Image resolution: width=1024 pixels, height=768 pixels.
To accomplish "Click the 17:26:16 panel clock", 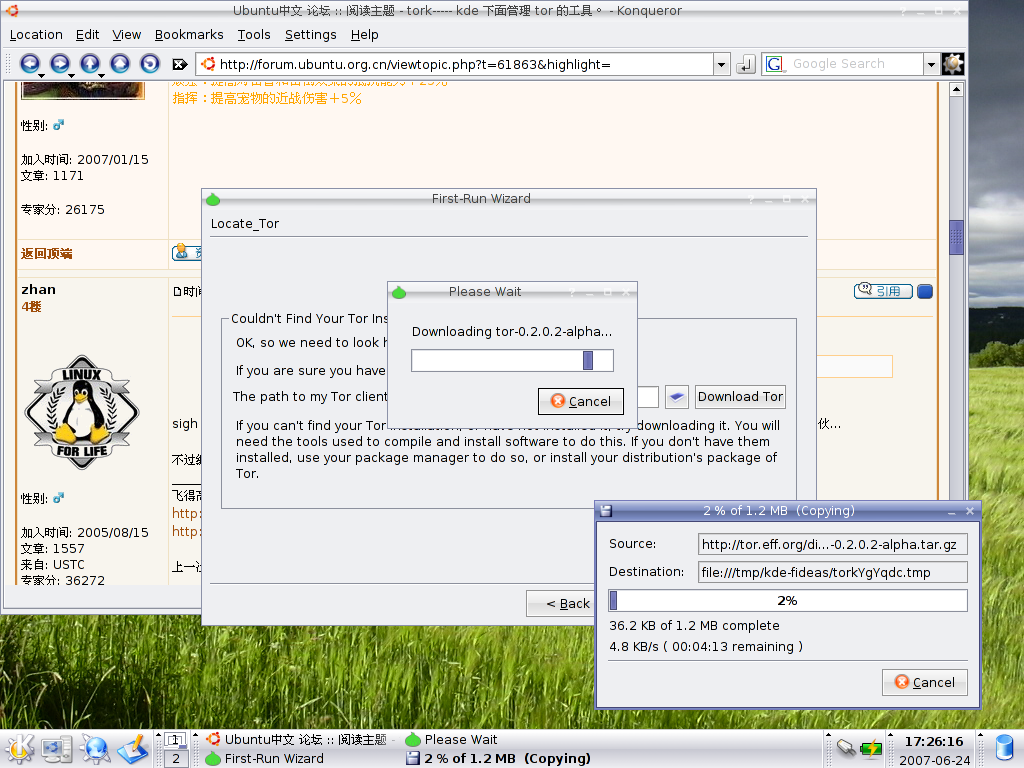I will 934,741.
